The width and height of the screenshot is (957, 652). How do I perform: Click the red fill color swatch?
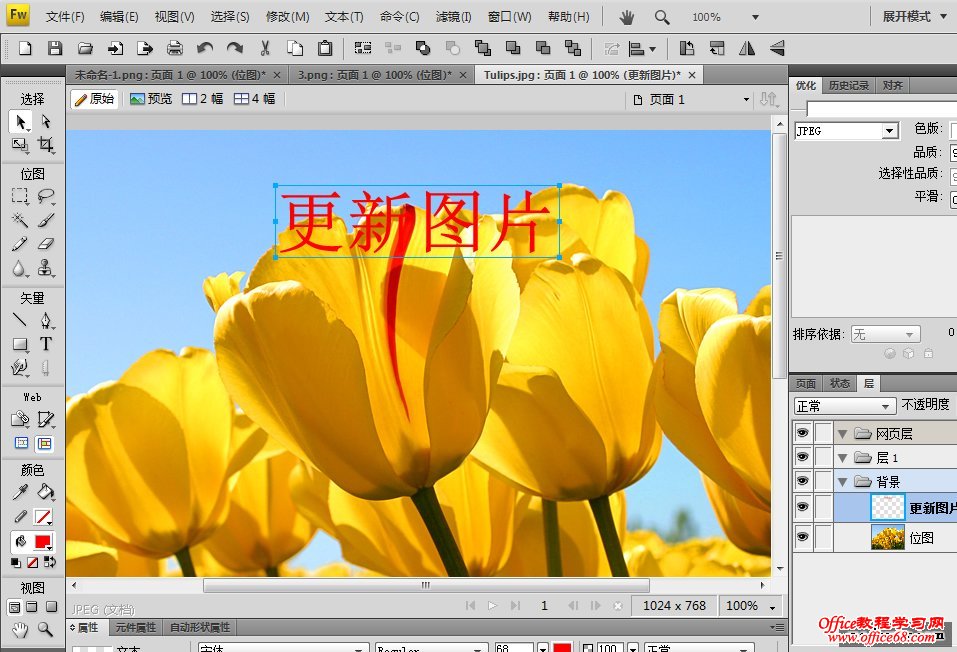pyautogui.click(x=43, y=542)
